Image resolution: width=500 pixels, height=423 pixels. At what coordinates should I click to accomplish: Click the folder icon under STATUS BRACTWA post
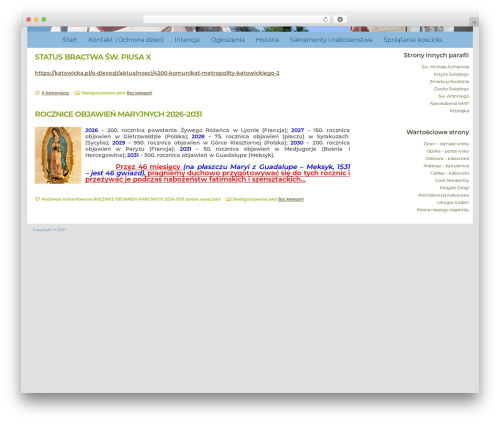point(77,93)
